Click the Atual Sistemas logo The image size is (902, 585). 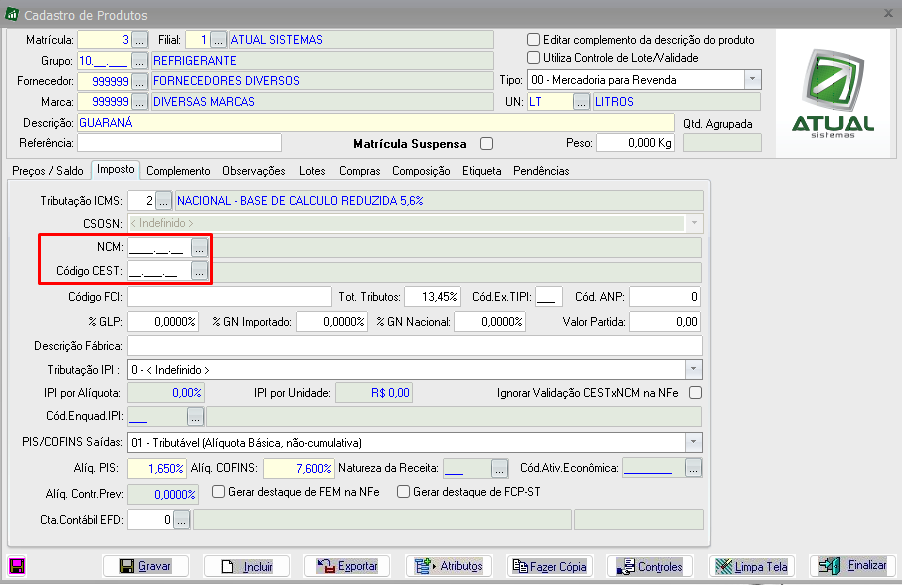click(x=833, y=93)
